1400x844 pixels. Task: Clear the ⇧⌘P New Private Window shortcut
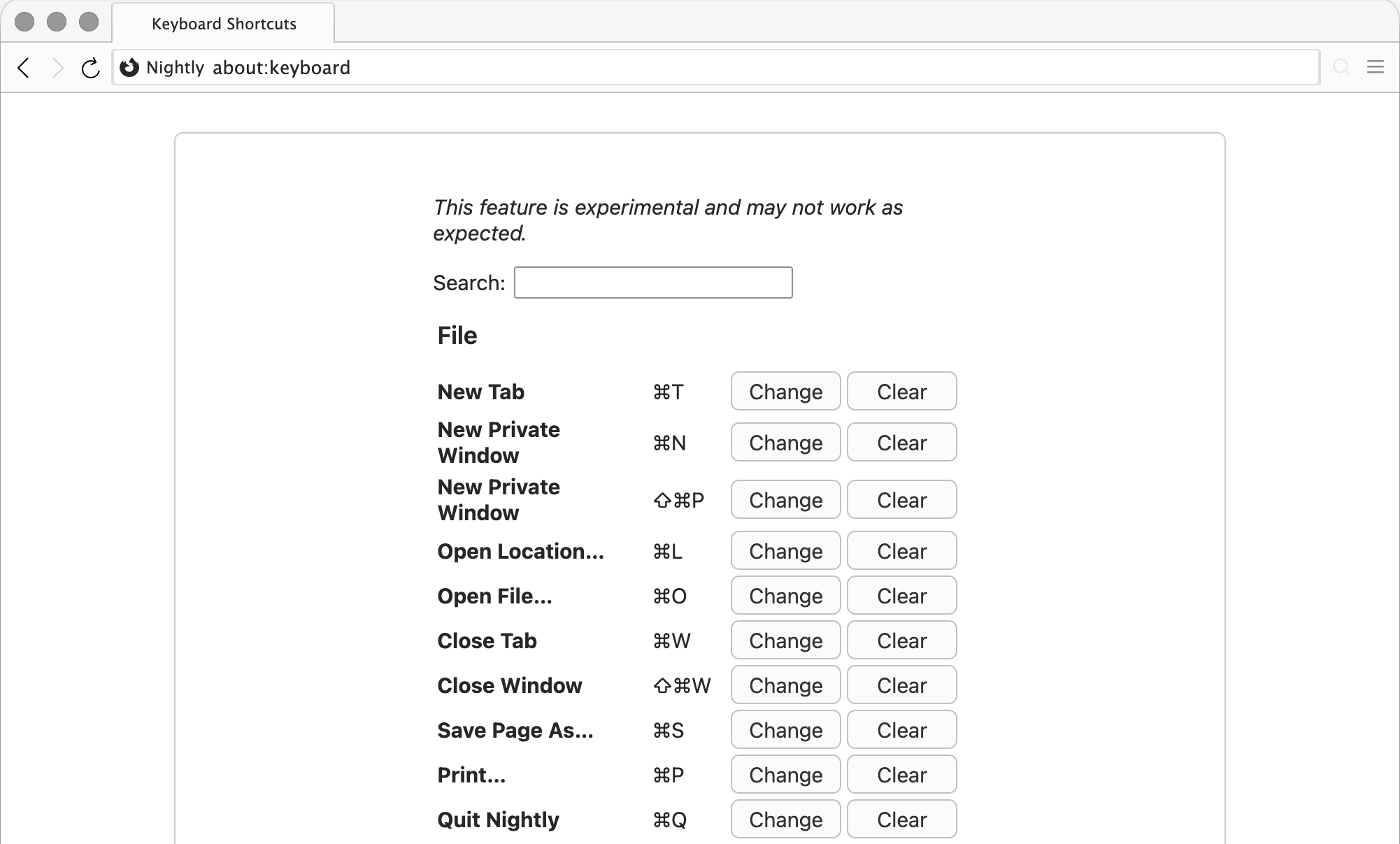click(x=901, y=500)
